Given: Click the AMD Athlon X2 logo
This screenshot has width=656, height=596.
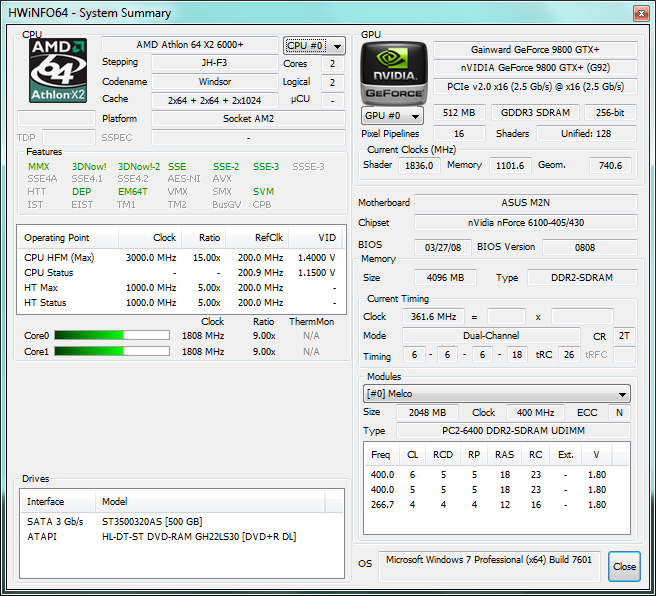Looking at the screenshot, I should 58,70.
